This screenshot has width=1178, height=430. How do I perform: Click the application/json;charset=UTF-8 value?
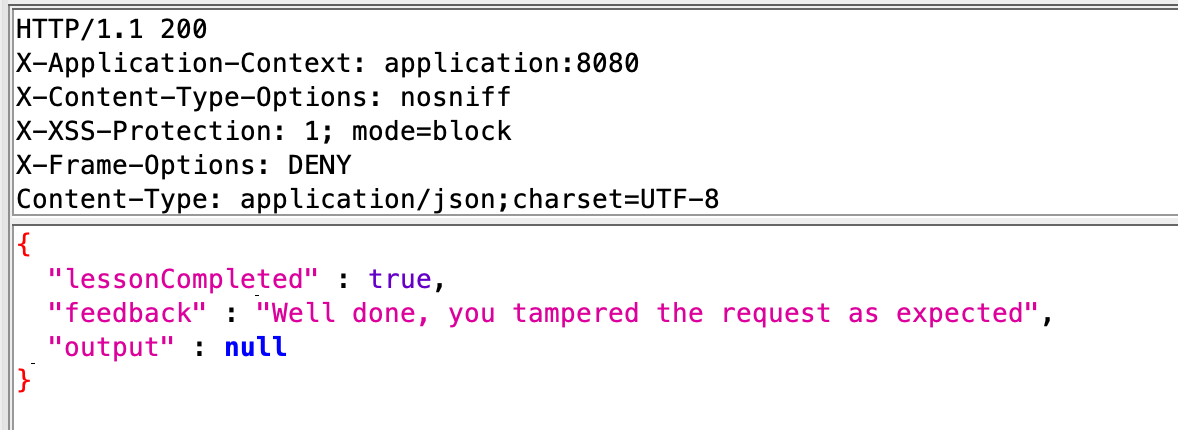pyautogui.click(x=479, y=199)
